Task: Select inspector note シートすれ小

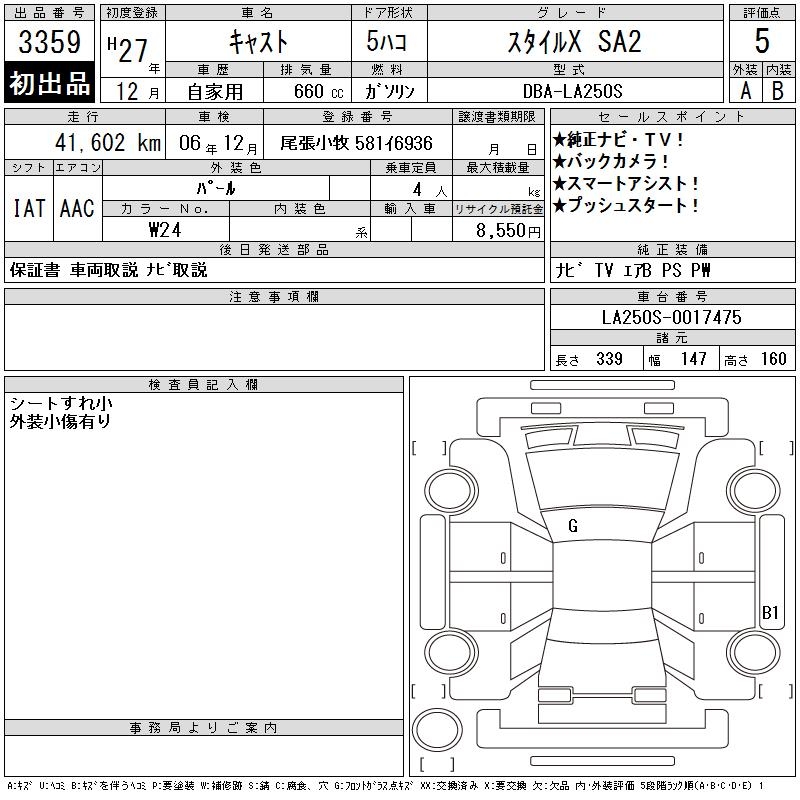Action: (x=61, y=404)
